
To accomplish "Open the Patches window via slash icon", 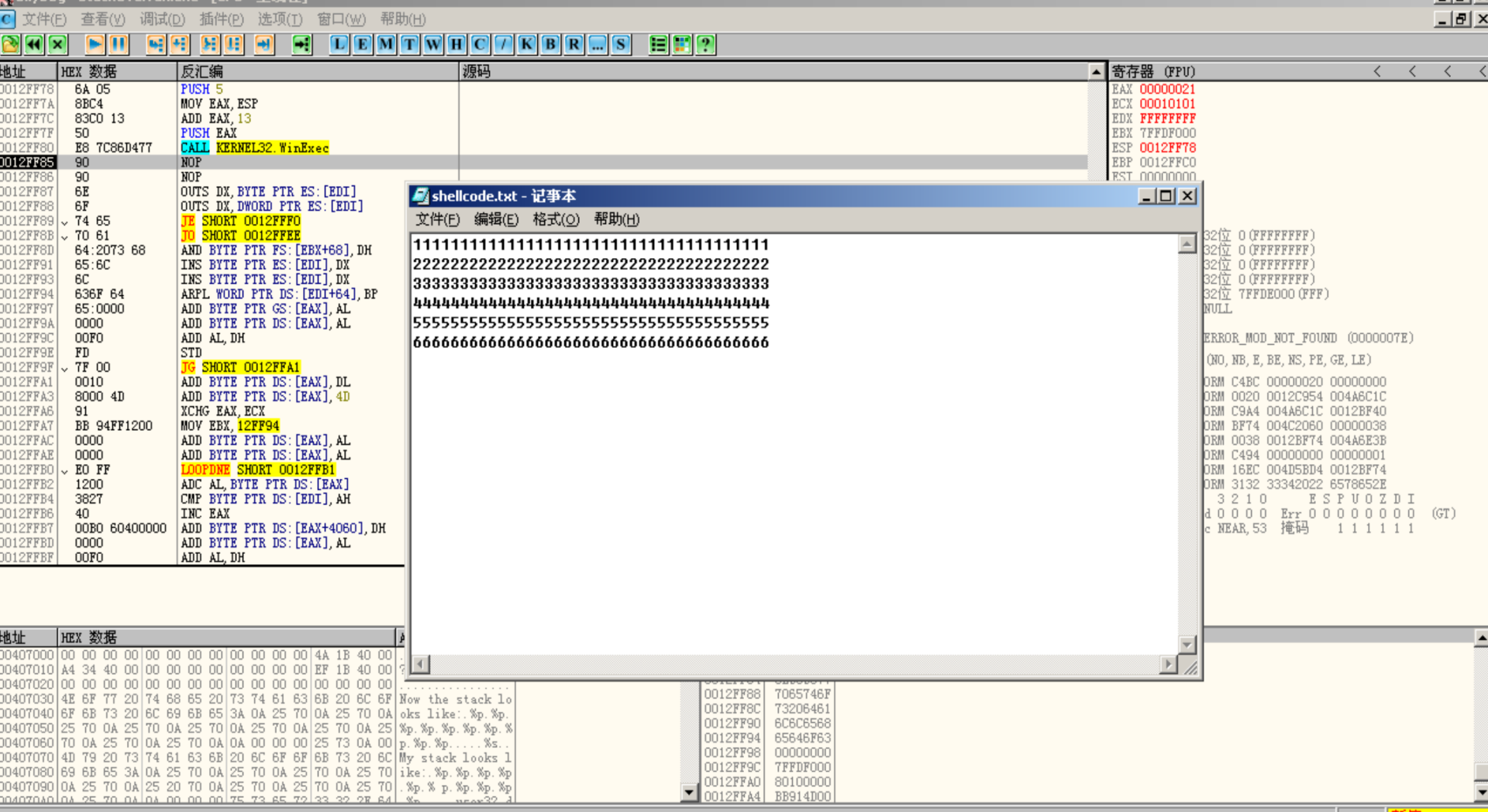I will (x=504, y=45).
